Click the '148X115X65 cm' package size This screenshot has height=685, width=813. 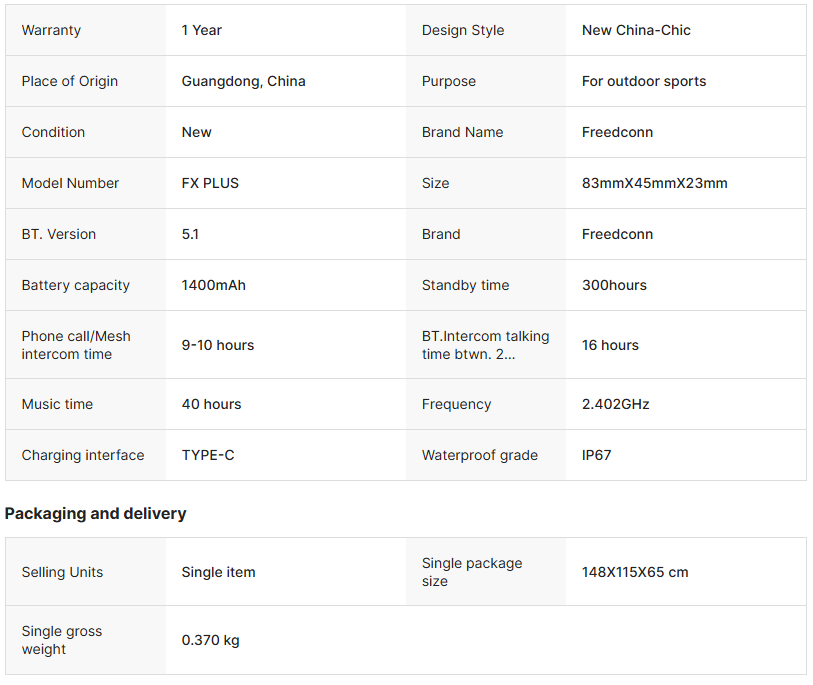[x=635, y=572]
